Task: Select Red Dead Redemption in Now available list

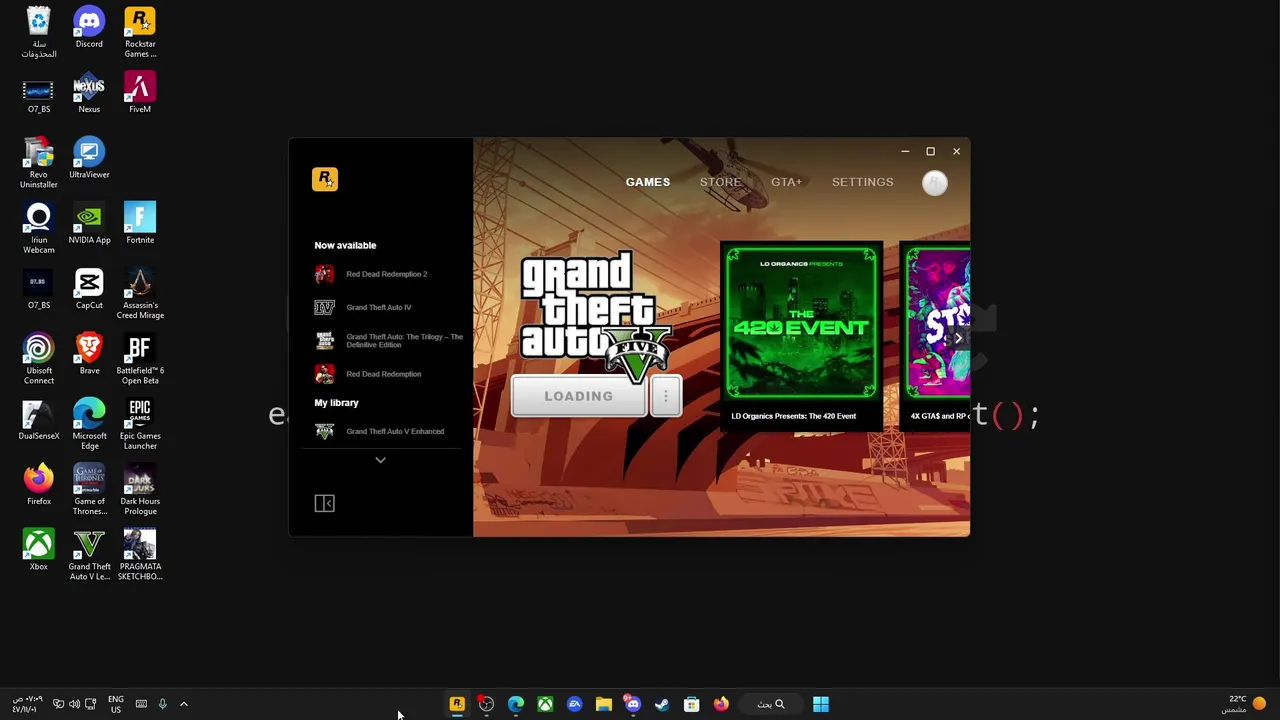Action: [x=385, y=374]
